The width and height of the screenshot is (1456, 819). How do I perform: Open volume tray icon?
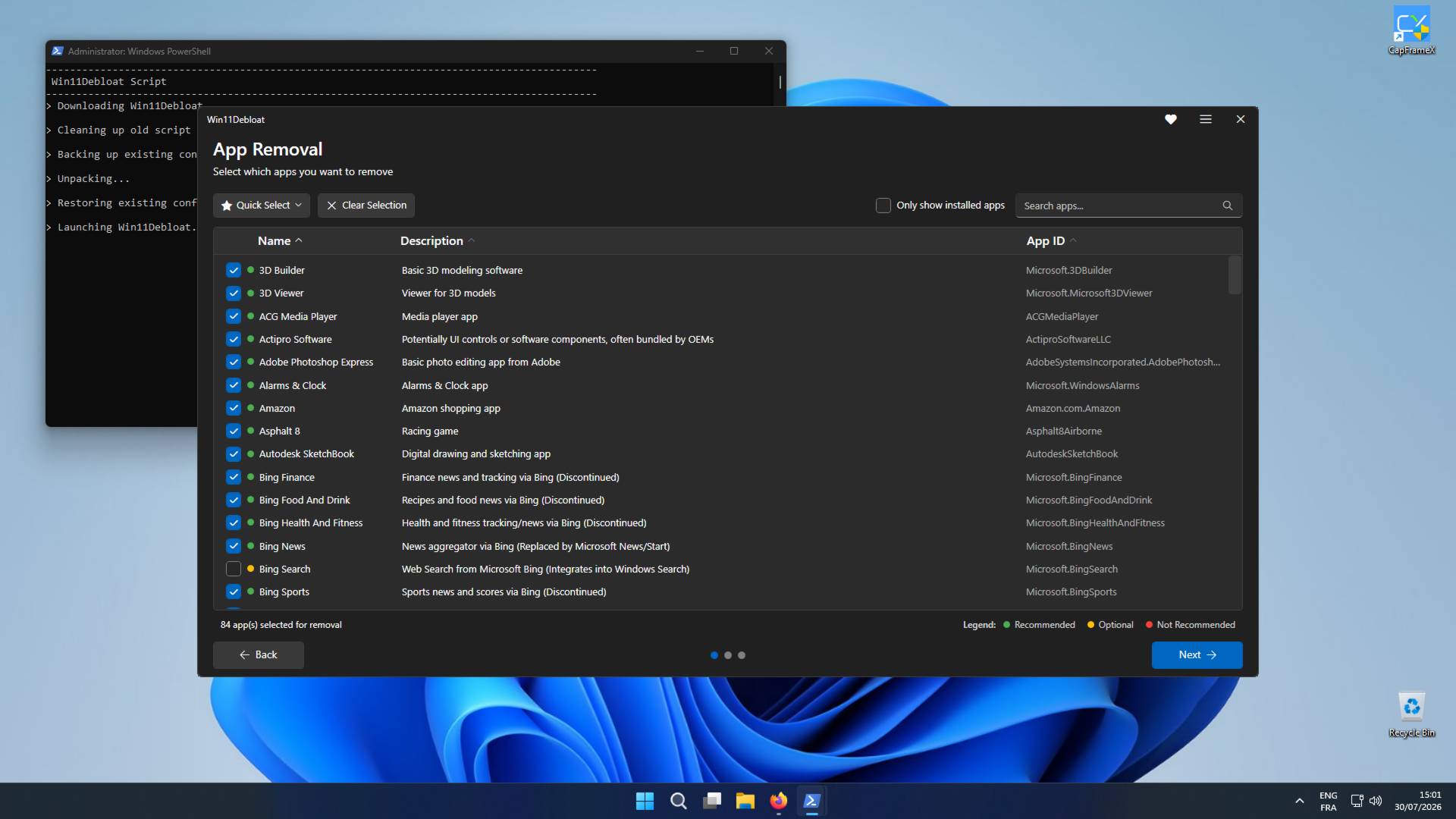[x=1376, y=801]
